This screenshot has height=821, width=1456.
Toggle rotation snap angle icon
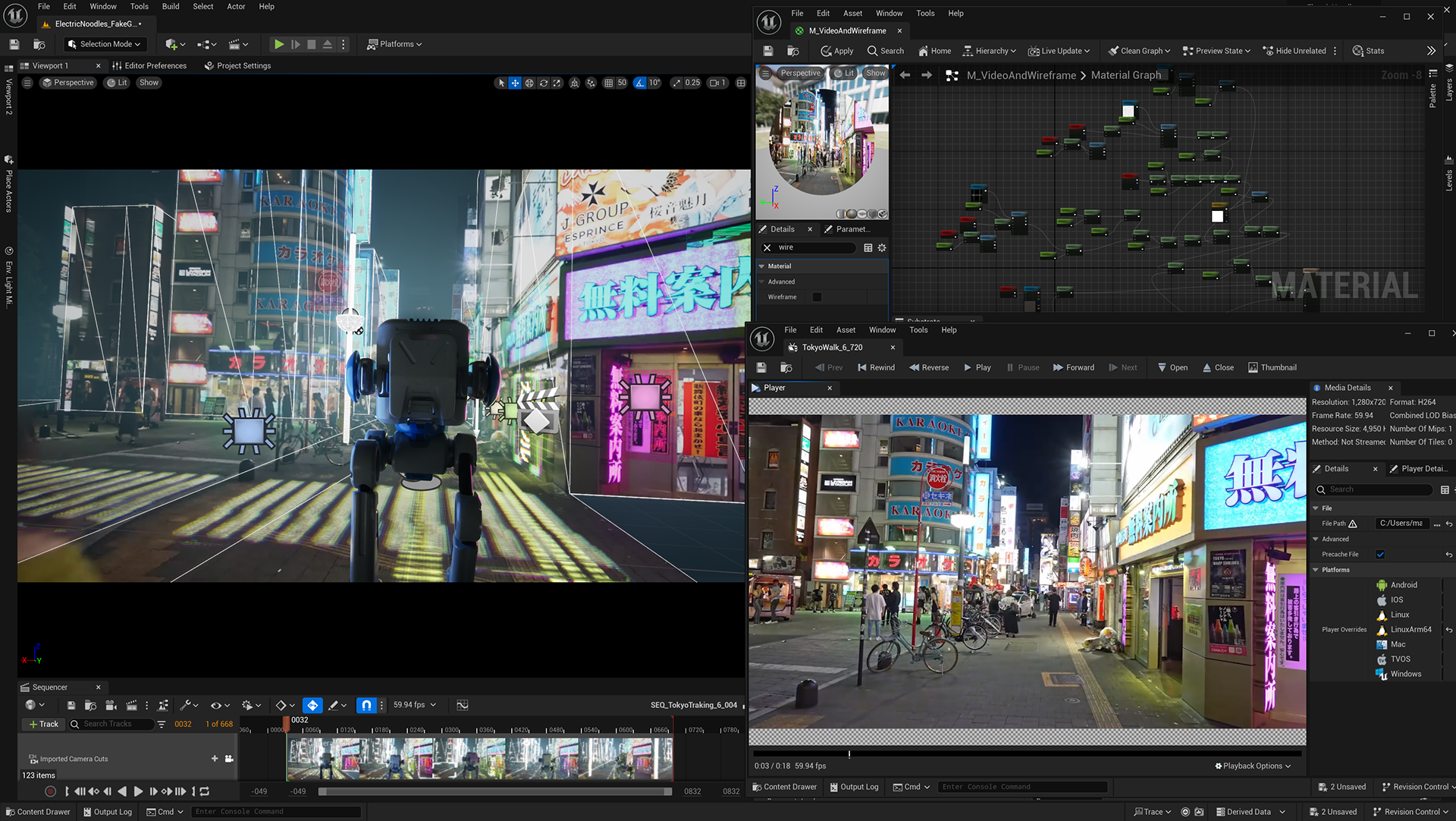click(640, 83)
